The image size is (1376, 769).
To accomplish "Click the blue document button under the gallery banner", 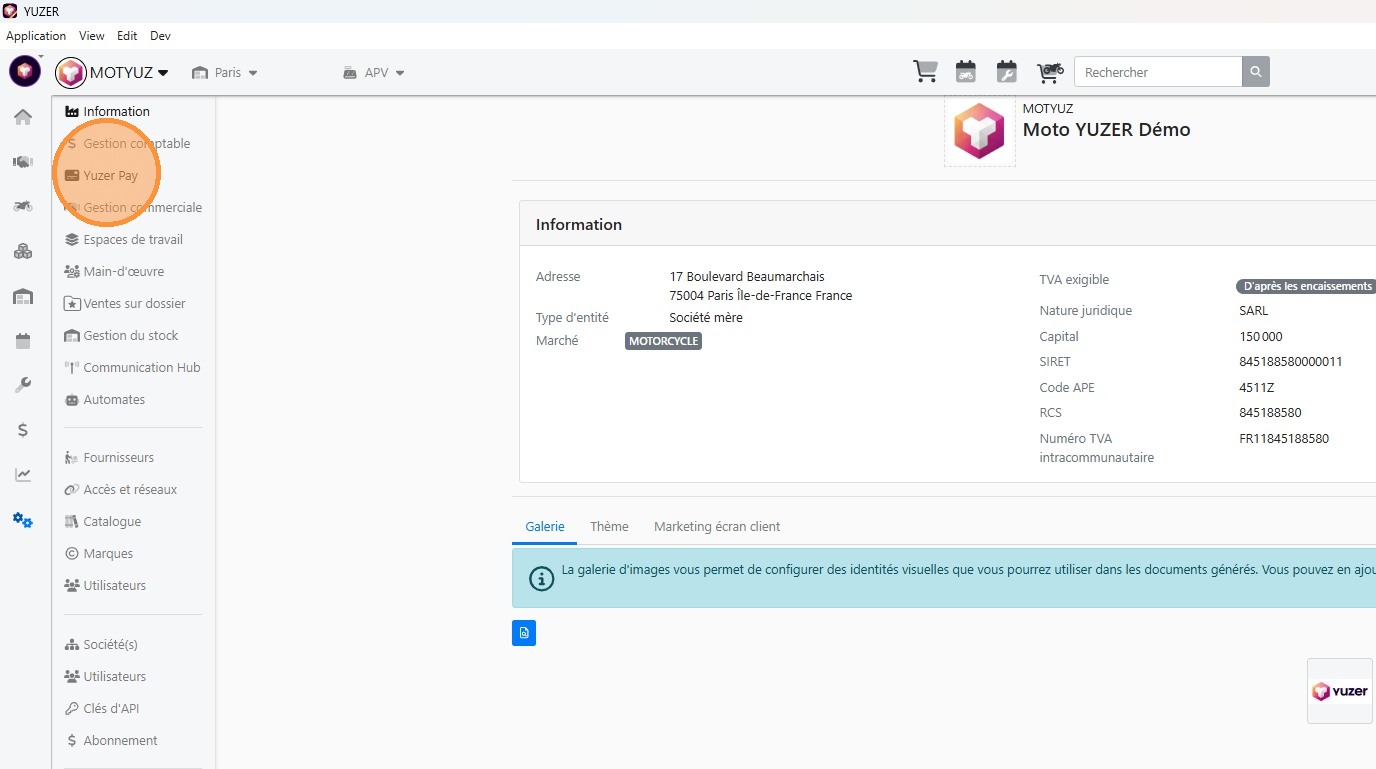I will coord(524,633).
